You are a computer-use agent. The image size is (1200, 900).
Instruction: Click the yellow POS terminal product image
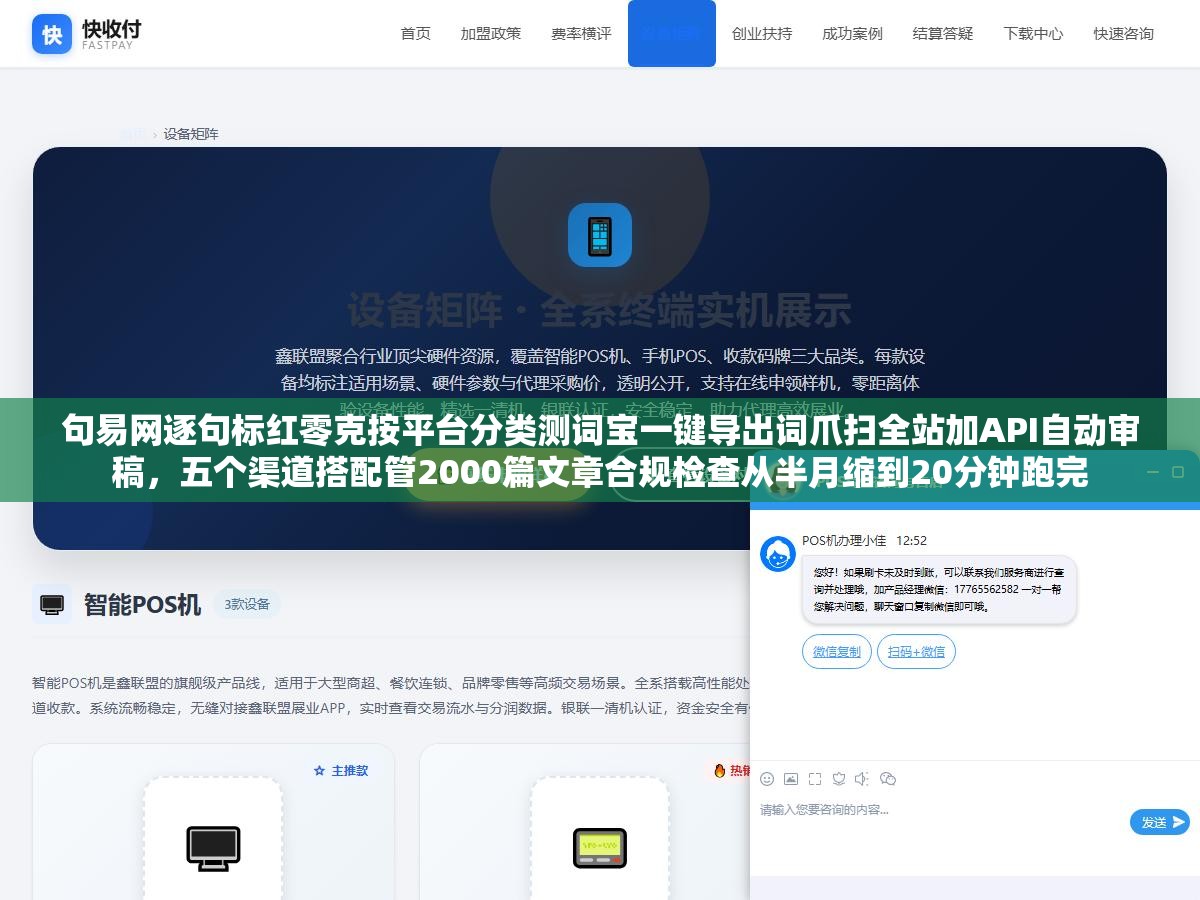[x=600, y=848]
